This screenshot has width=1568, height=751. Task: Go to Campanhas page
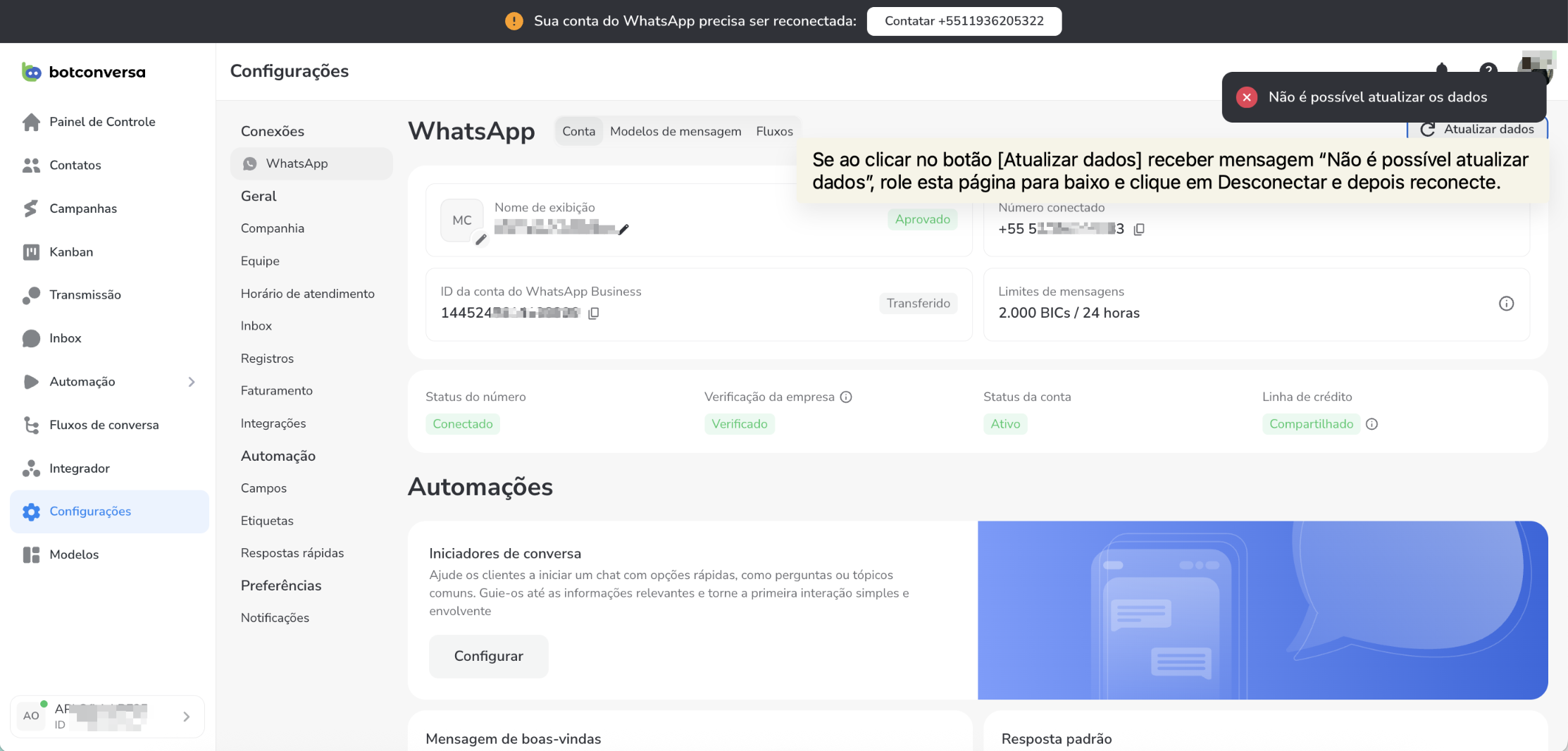pos(83,209)
